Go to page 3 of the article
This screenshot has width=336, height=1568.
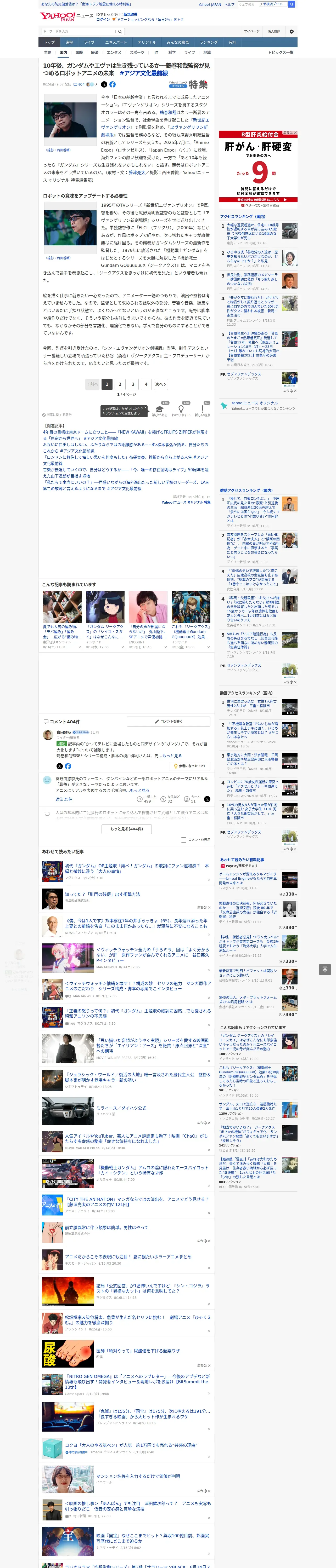click(x=133, y=384)
